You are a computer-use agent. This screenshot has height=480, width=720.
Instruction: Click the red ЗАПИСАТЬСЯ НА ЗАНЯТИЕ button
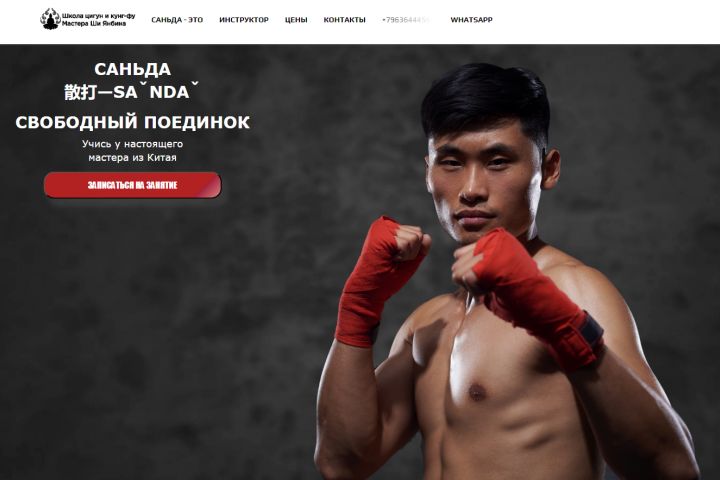133,185
